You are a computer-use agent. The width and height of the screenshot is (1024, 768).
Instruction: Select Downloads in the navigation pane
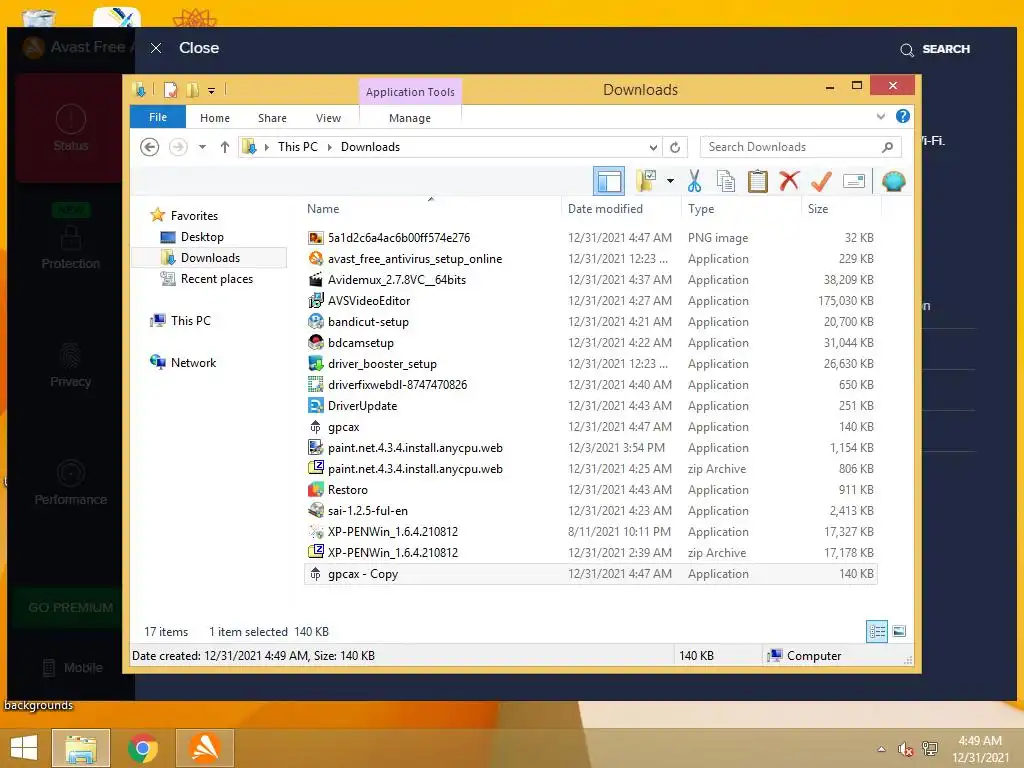pyautogui.click(x=210, y=257)
